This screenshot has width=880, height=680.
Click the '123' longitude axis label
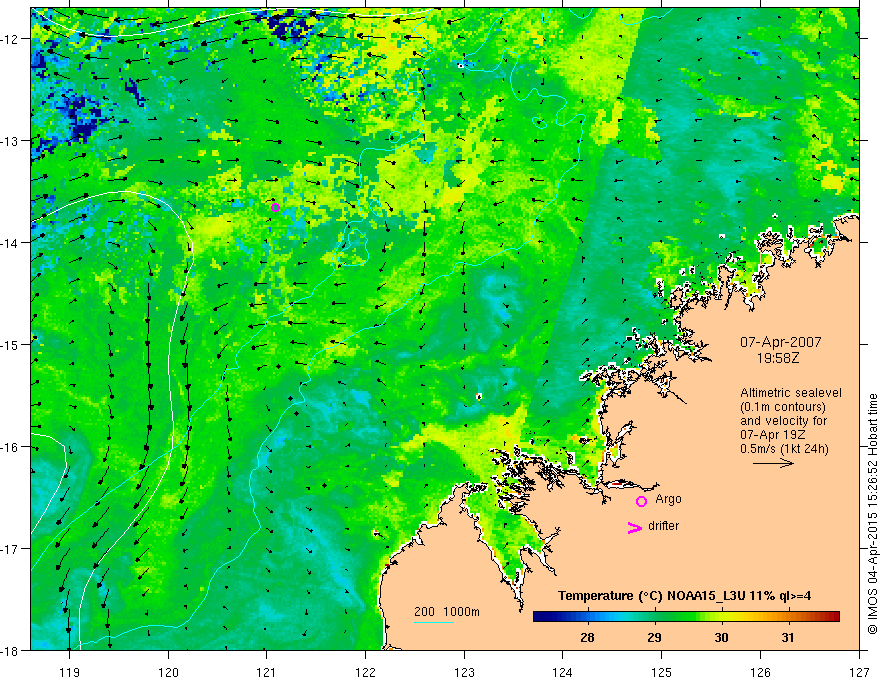(464, 672)
